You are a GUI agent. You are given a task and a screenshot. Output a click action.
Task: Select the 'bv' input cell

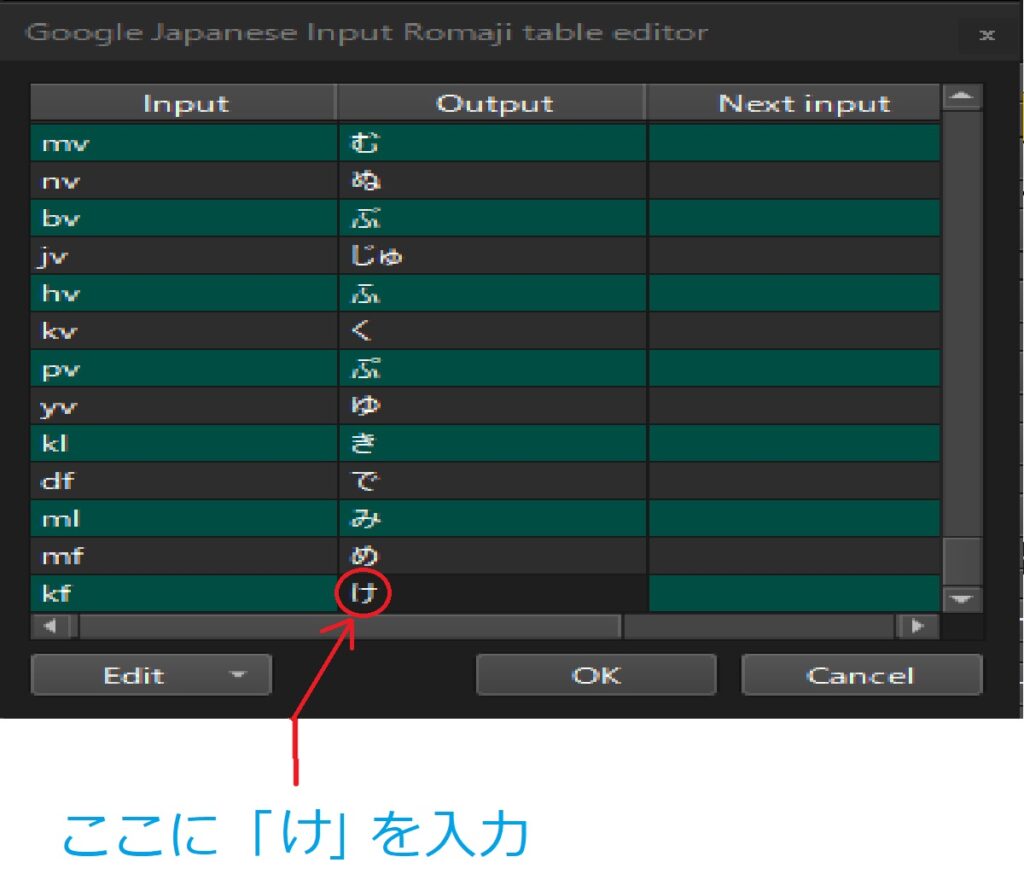184,218
